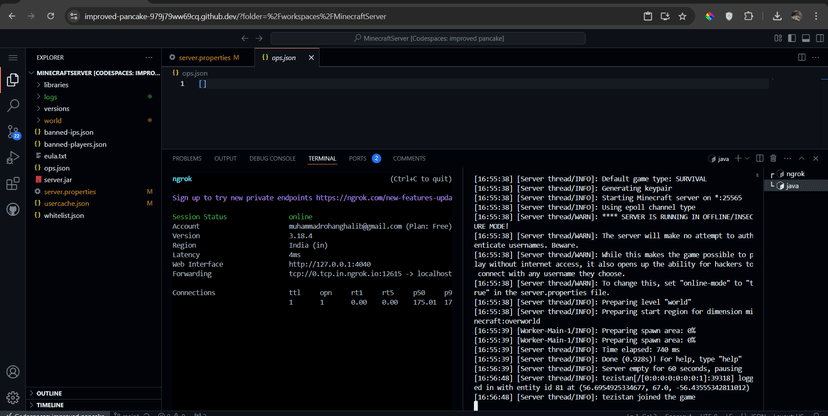Toggle the bottom panel visibility
This screenshot has height=416, width=828.
[804, 38]
